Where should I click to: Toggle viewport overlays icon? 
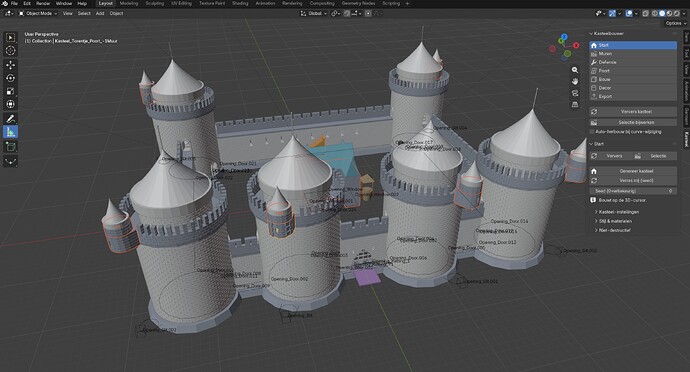coord(629,14)
